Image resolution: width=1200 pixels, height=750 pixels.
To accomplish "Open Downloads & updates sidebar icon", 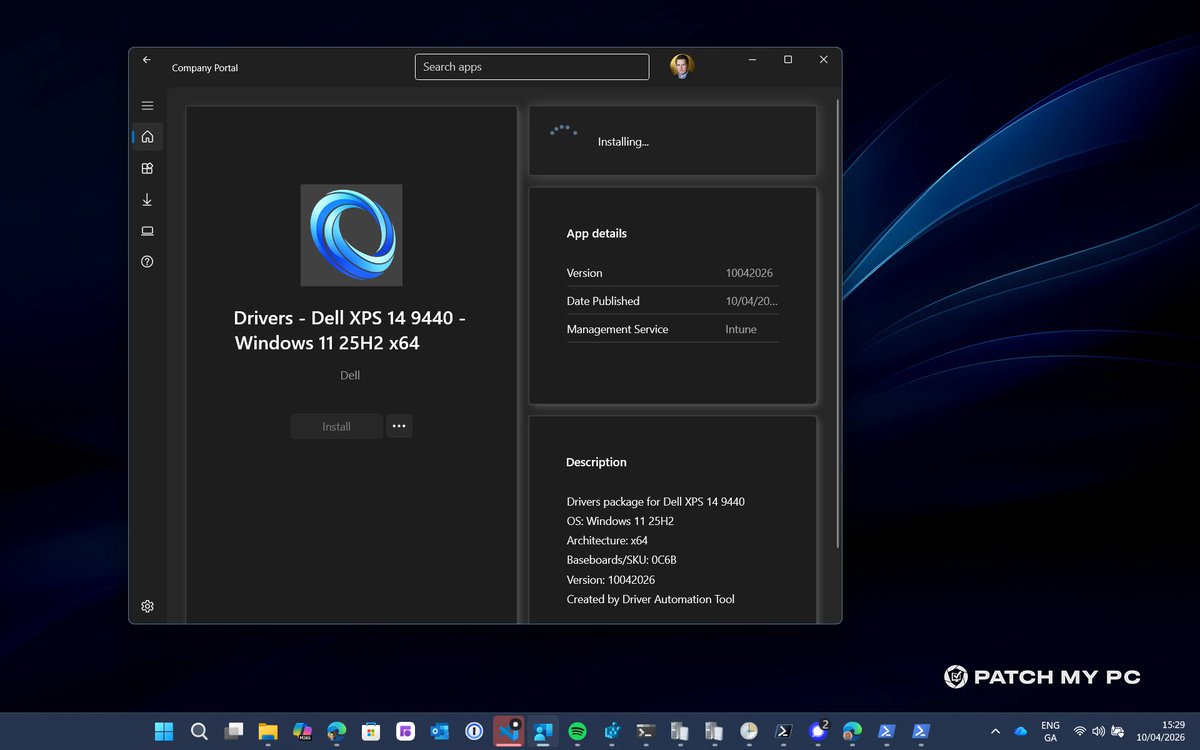I will click(x=147, y=200).
